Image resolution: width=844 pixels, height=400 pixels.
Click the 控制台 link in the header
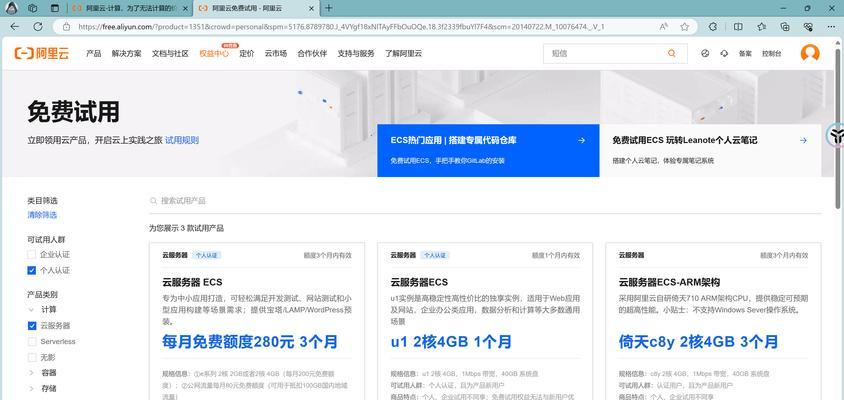click(x=771, y=53)
